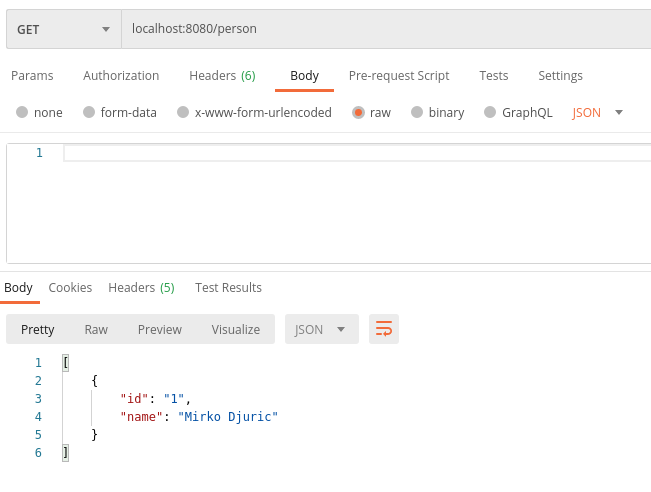The image size is (651, 492).
Task: Open the Pre-request Script tab
Action: point(399,76)
